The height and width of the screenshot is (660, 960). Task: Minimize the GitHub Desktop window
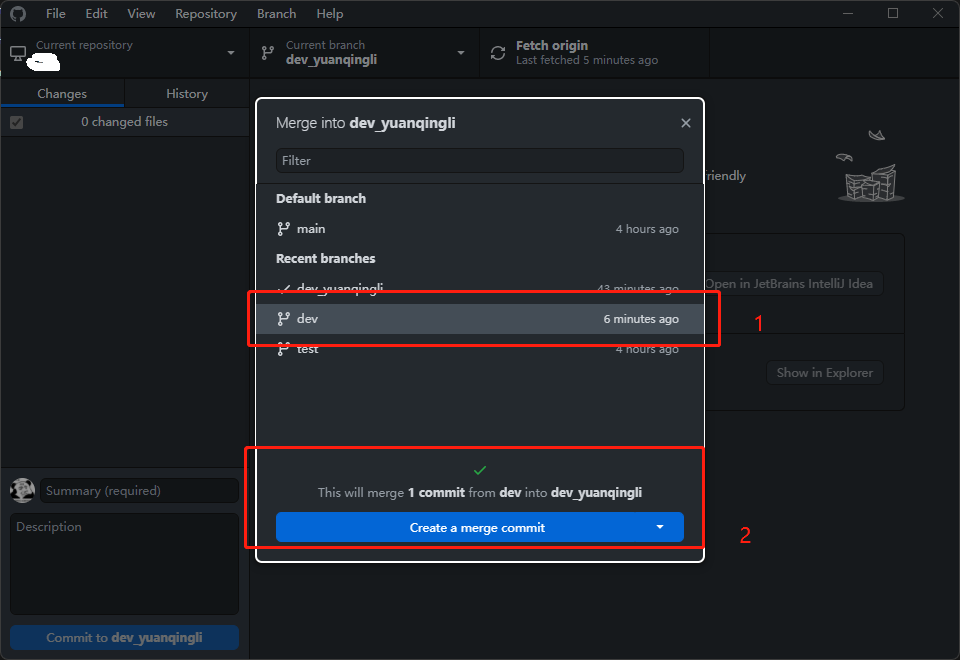coord(848,13)
